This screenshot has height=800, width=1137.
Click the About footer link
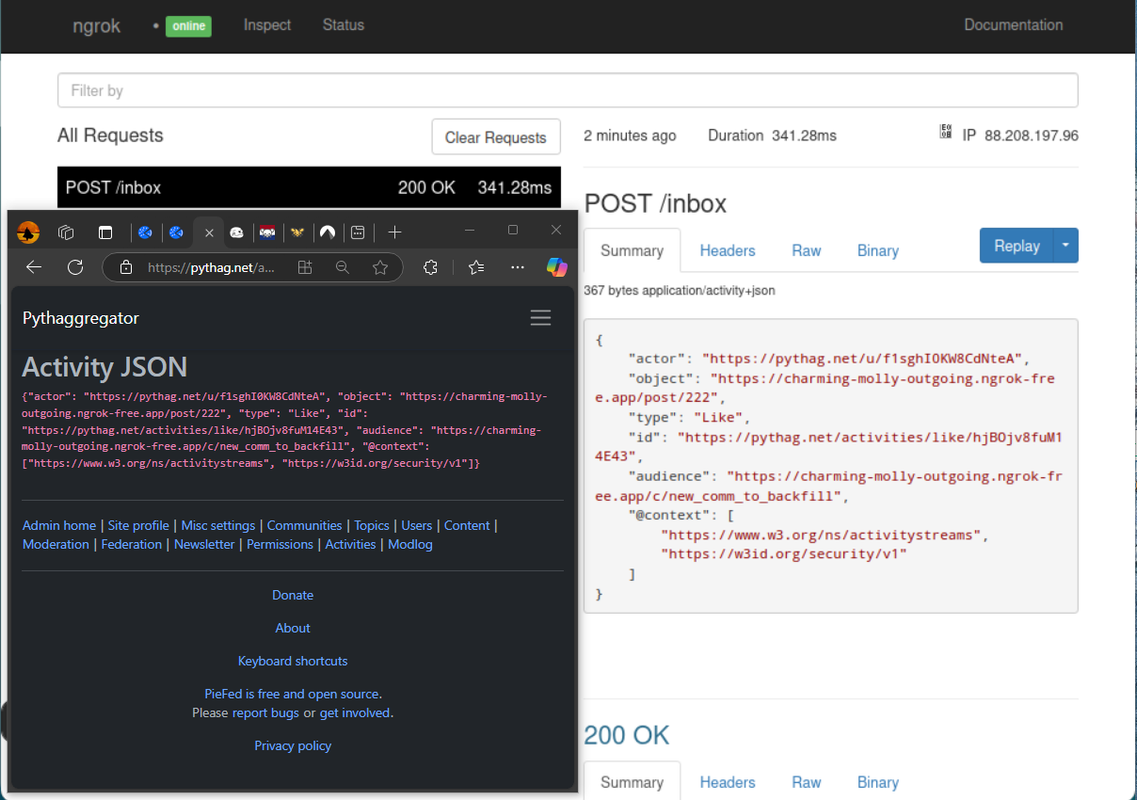click(293, 628)
